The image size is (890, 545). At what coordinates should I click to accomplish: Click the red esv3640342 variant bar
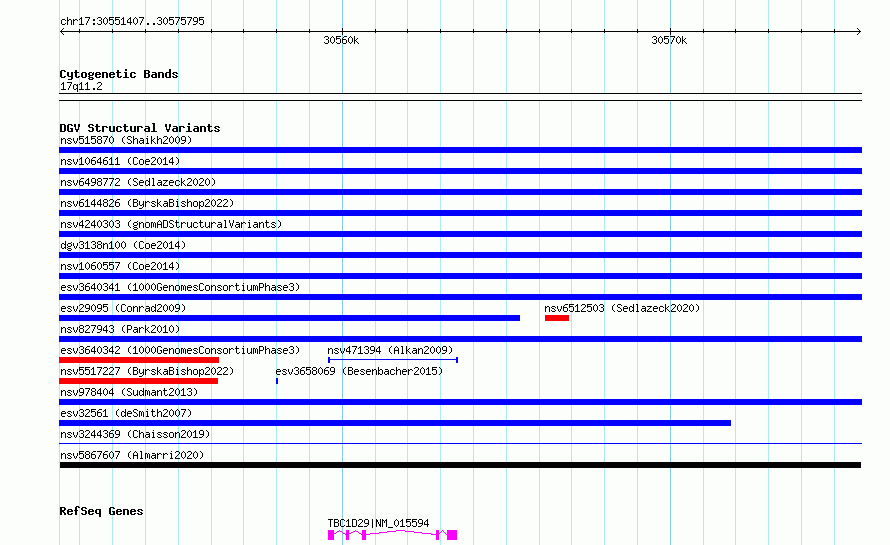coord(139,360)
